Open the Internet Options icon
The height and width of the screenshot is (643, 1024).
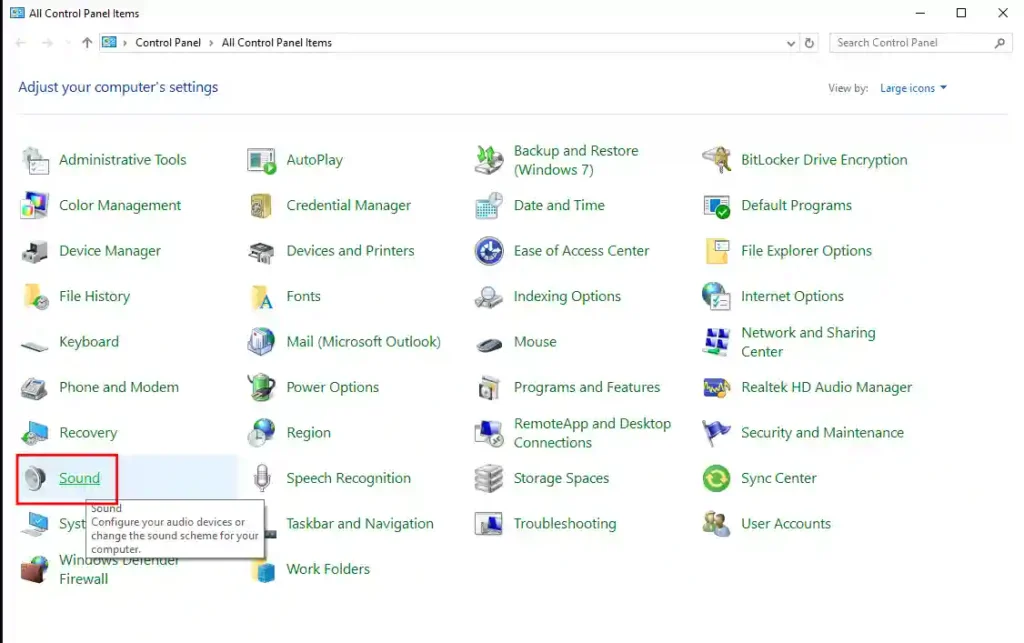(716, 296)
